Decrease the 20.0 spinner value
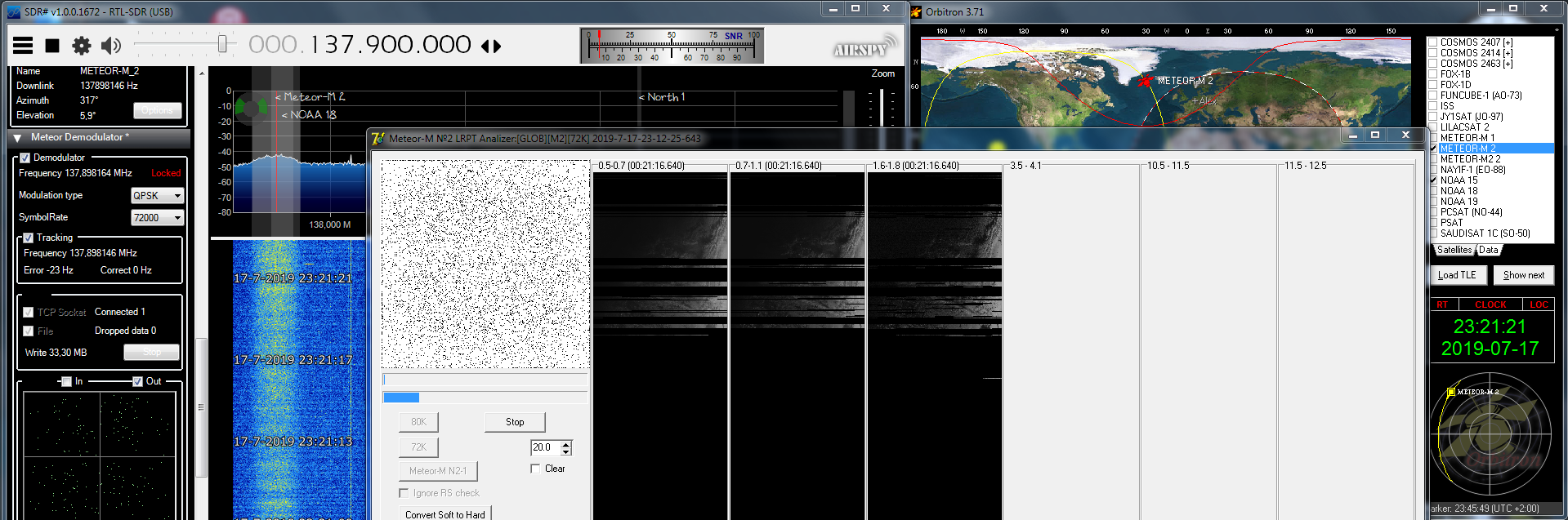 (566, 451)
